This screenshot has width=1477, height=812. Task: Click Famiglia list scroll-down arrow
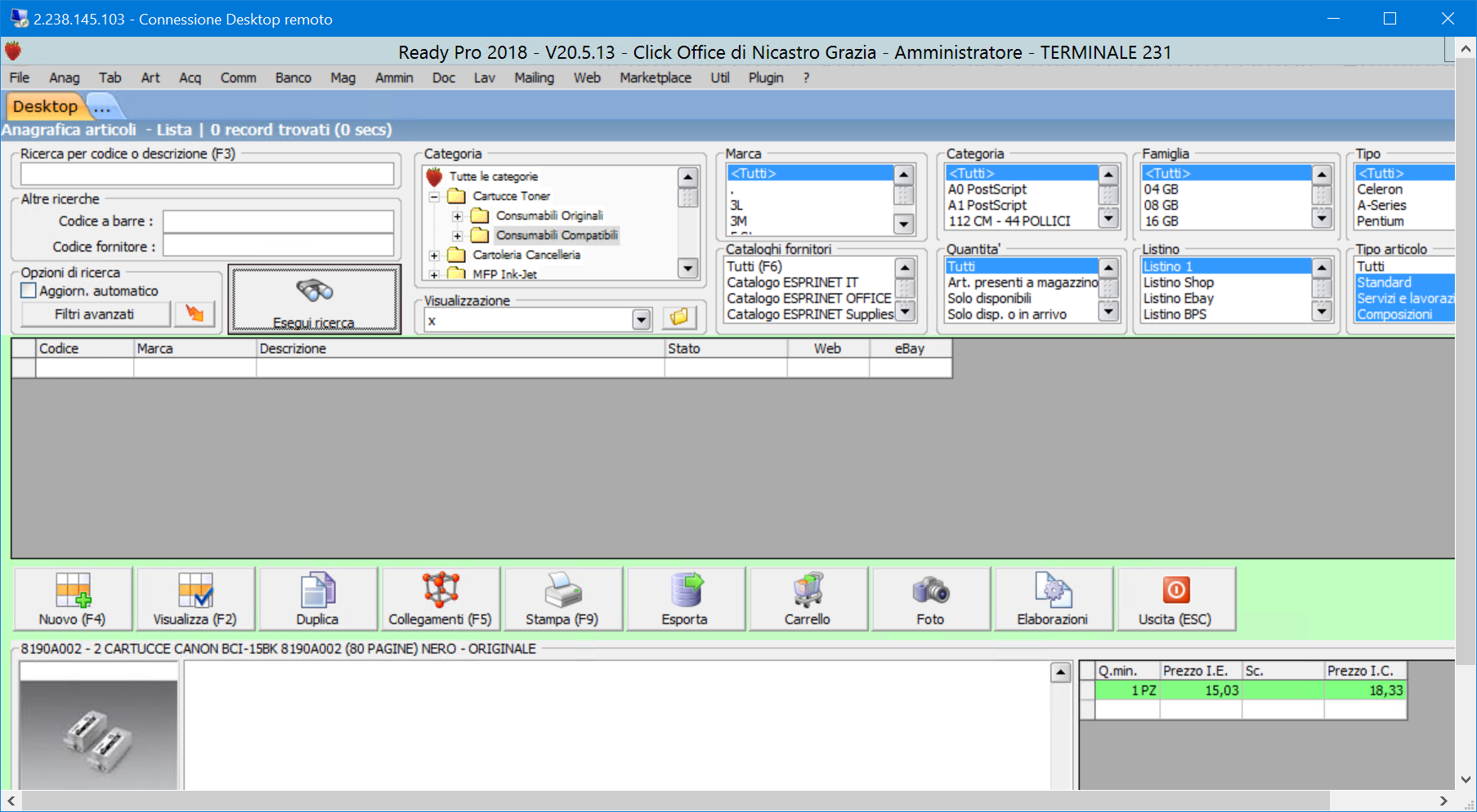pos(1321,218)
